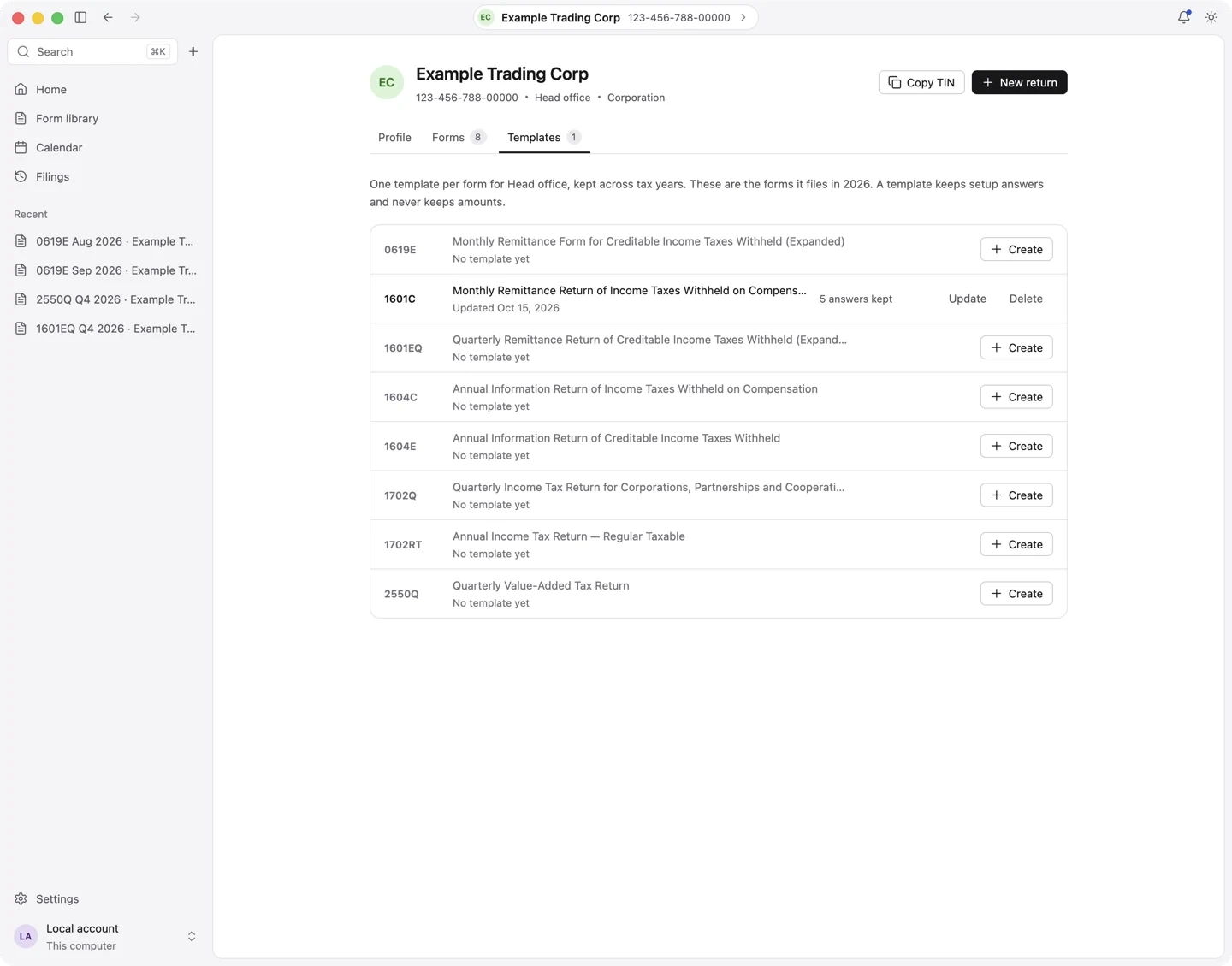Screen dimensions: 1232x966
Task: Focus the Search field
Action: pos(92,51)
